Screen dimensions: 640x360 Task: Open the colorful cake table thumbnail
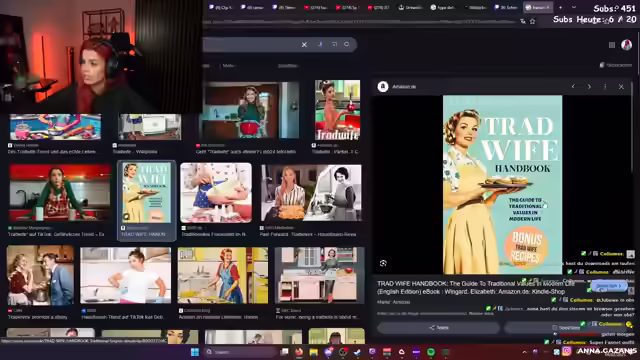tap(55, 127)
